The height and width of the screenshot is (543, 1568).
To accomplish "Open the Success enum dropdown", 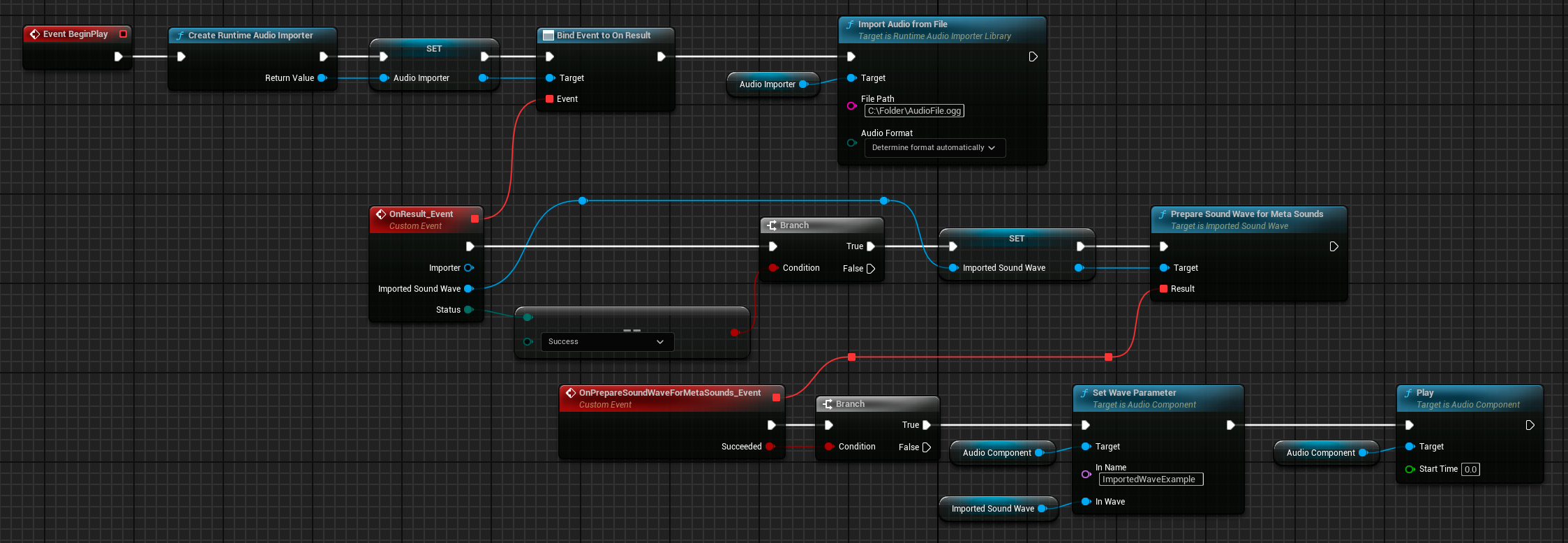I will pos(606,342).
